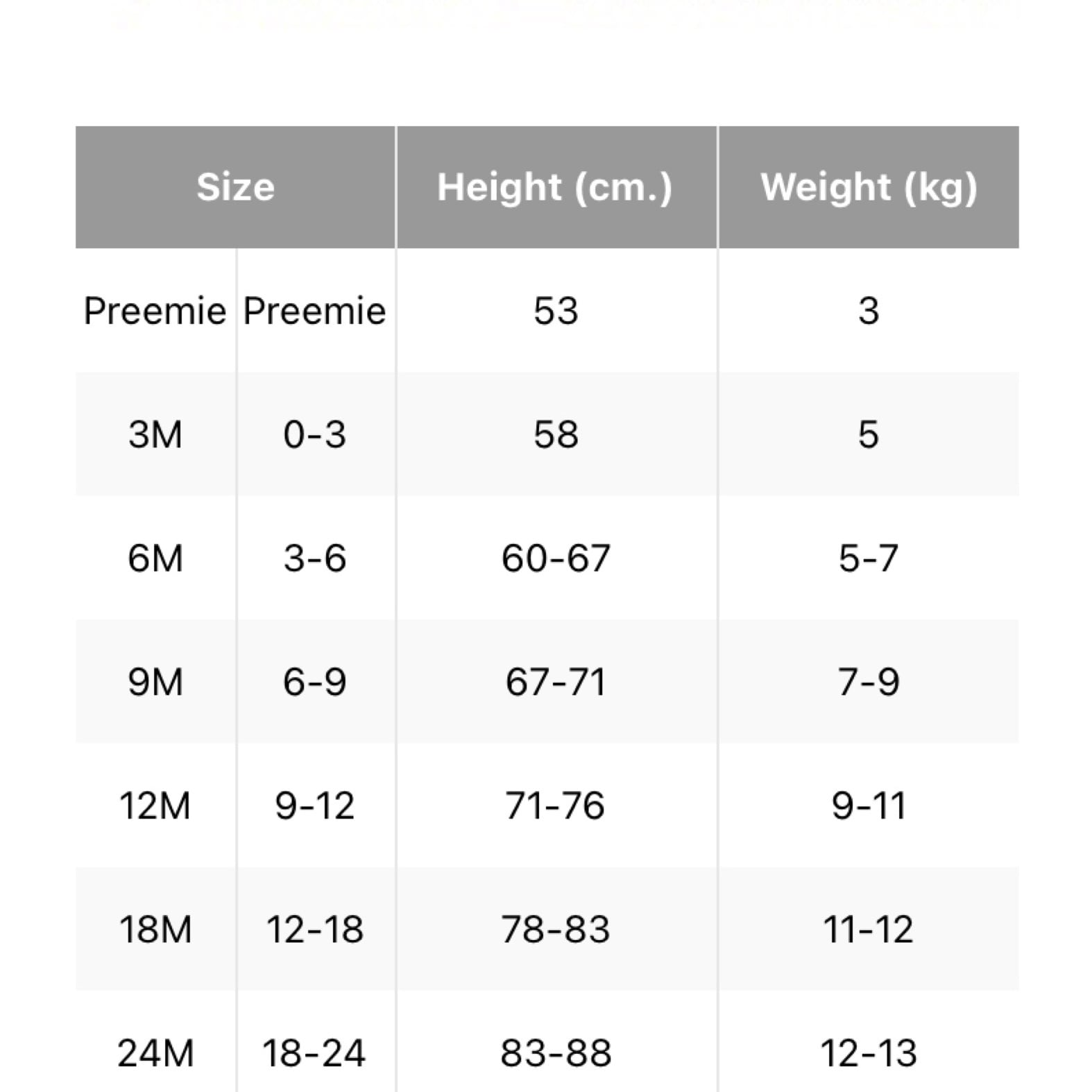Select the 12M size cell
1092x1092 pixels.
pos(155,805)
